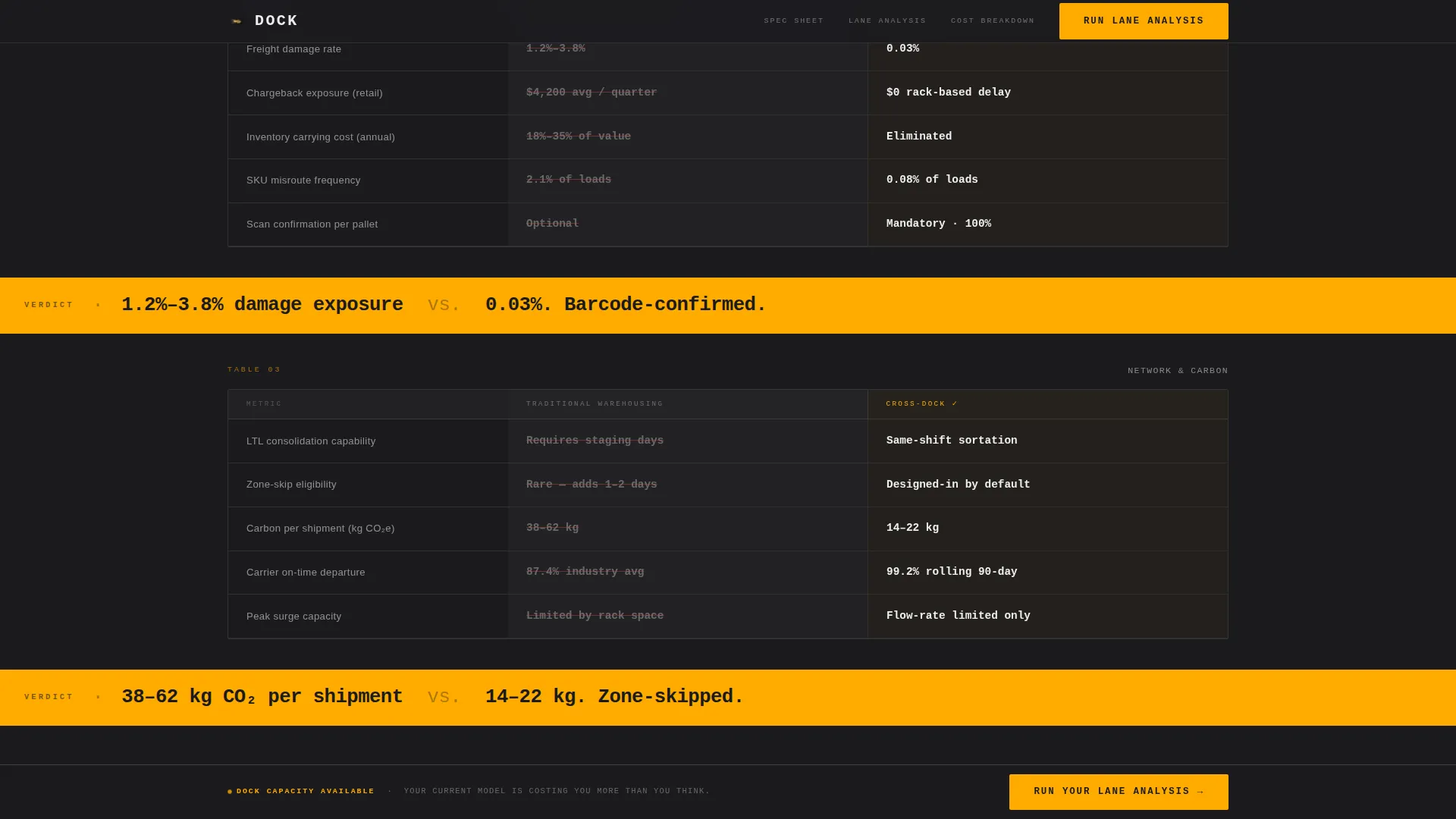Click the orange Dock Capacity status dot

pos(230,792)
